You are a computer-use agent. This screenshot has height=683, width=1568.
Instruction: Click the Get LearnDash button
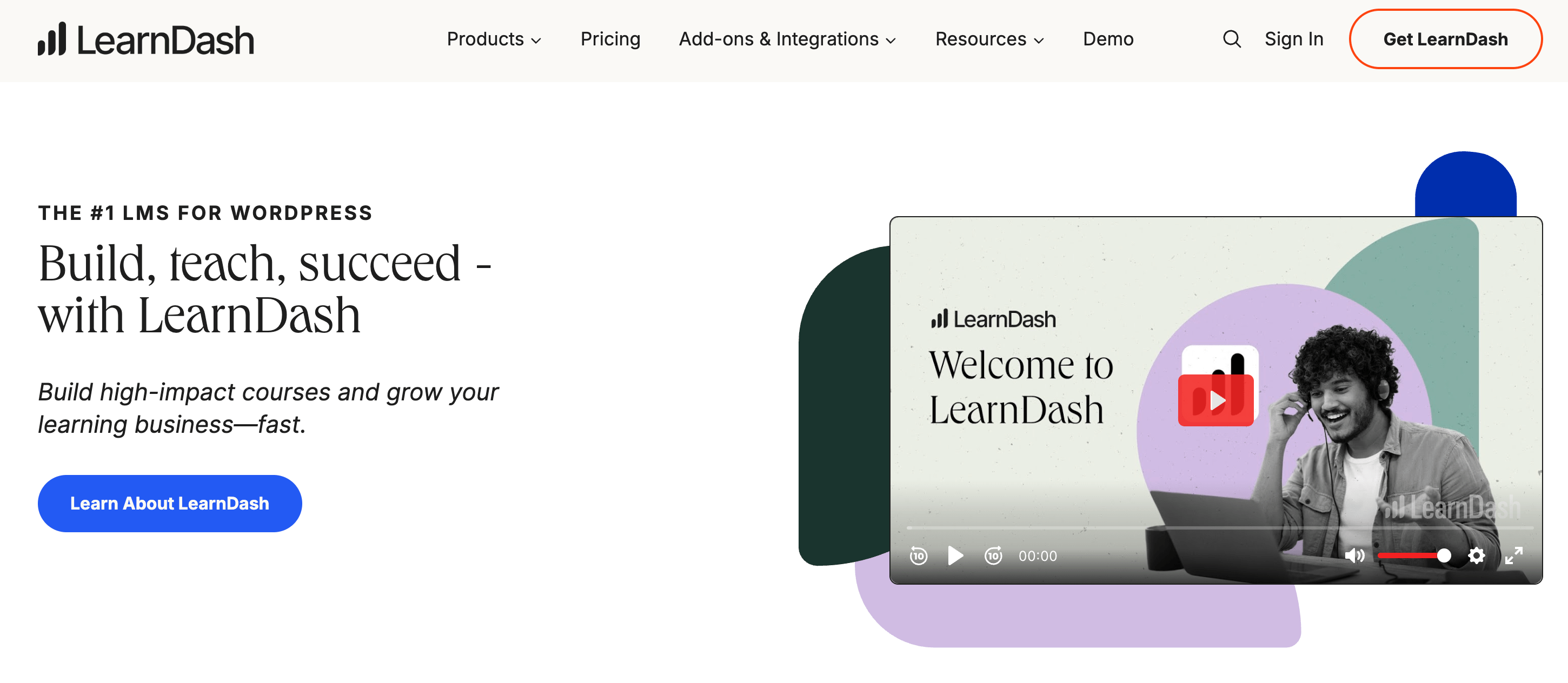pyautogui.click(x=1445, y=39)
